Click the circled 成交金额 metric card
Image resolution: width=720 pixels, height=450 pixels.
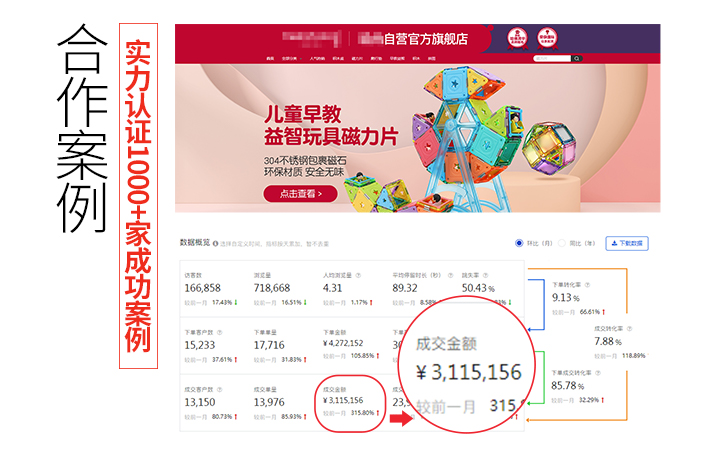351,400
